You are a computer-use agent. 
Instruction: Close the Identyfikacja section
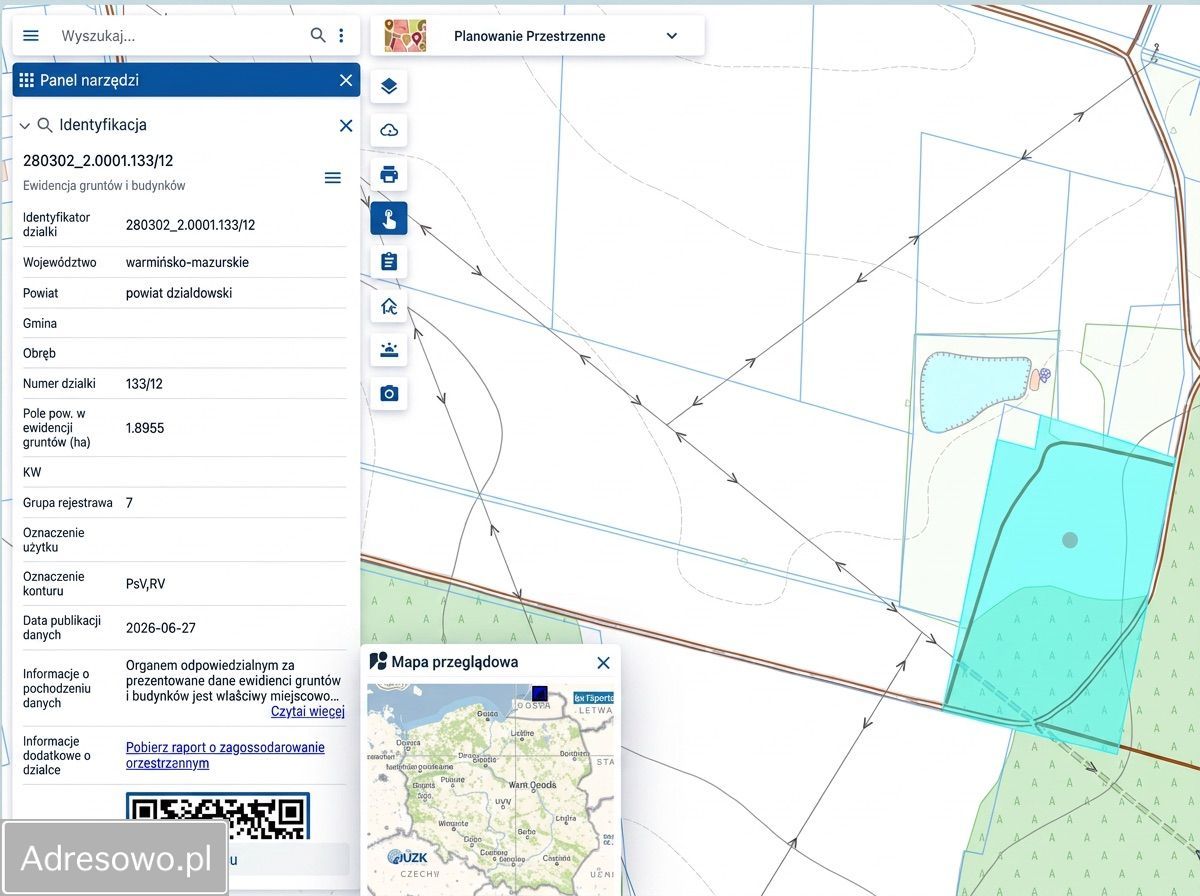[346, 125]
